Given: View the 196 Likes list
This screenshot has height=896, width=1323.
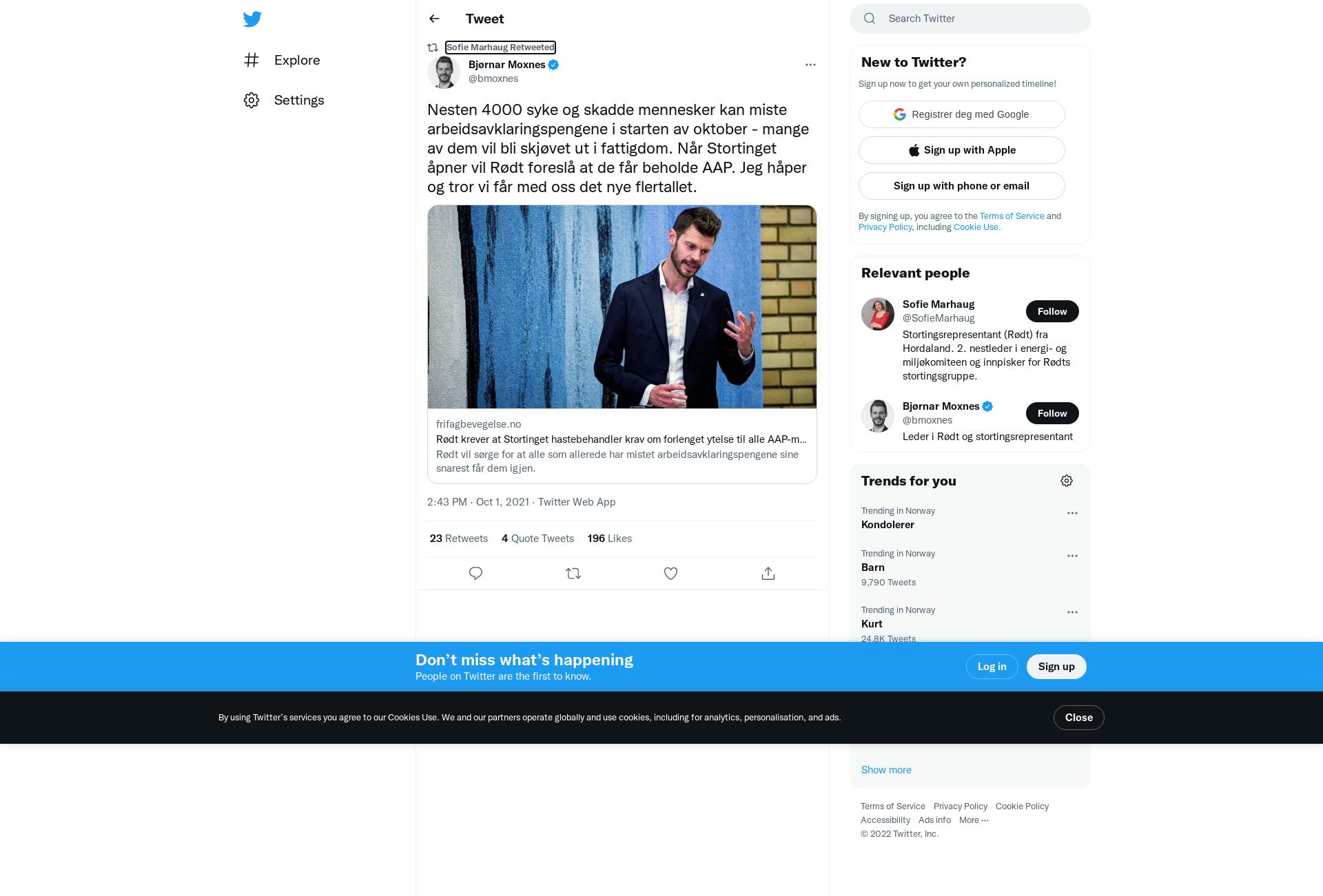Looking at the screenshot, I should 610,539.
